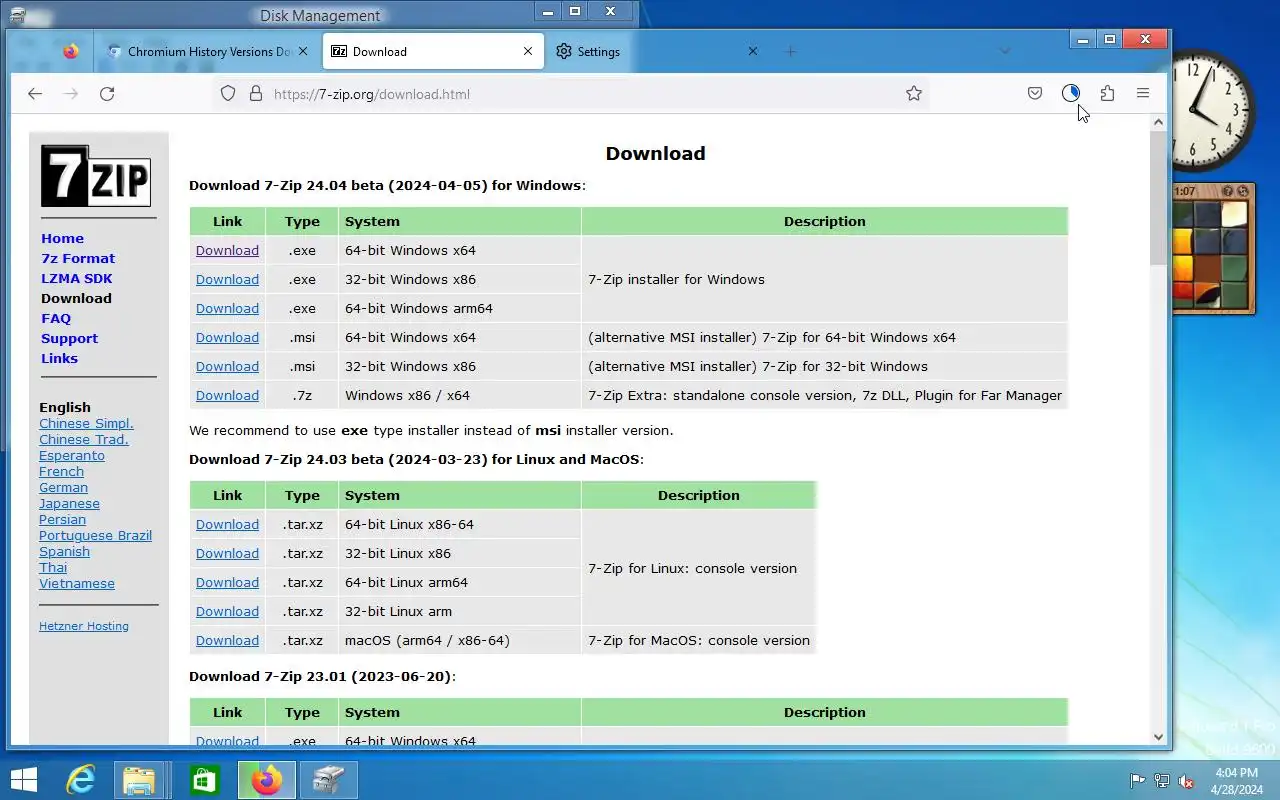Viewport: 1280px width, 800px height.
Task: Open File Explorer from taskbar
Action: pos(140,779)
